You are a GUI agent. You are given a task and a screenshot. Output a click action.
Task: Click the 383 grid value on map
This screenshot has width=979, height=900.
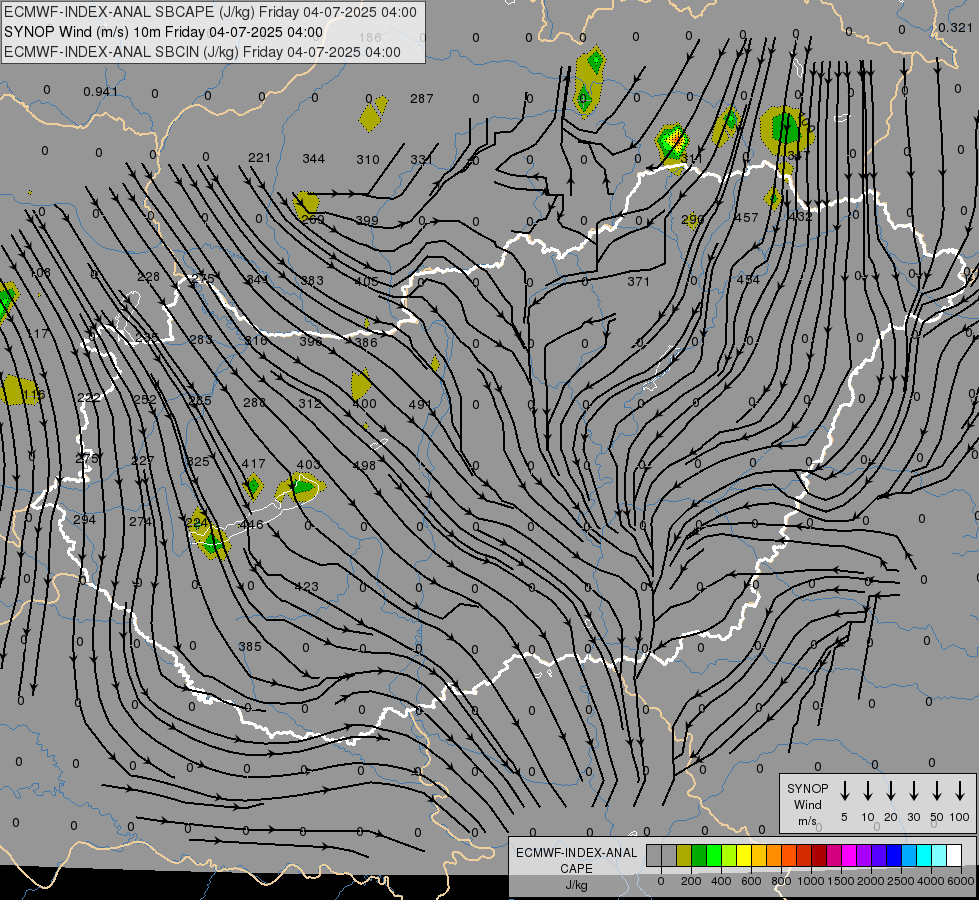pos(312,280)
